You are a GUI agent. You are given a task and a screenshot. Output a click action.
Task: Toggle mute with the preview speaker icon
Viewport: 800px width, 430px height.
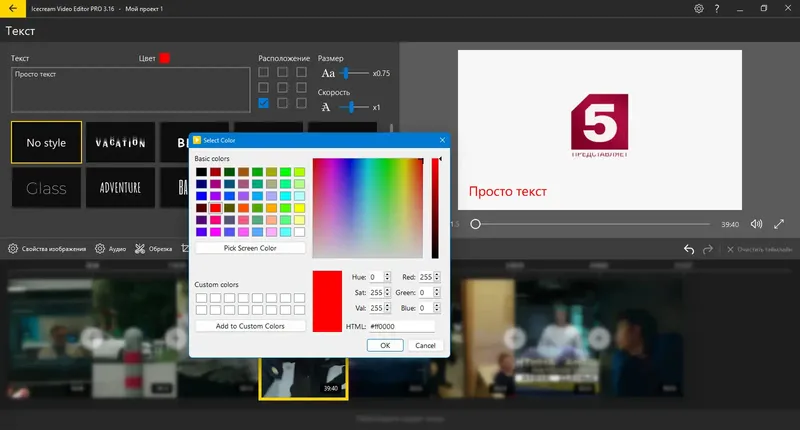click(756, 224)
